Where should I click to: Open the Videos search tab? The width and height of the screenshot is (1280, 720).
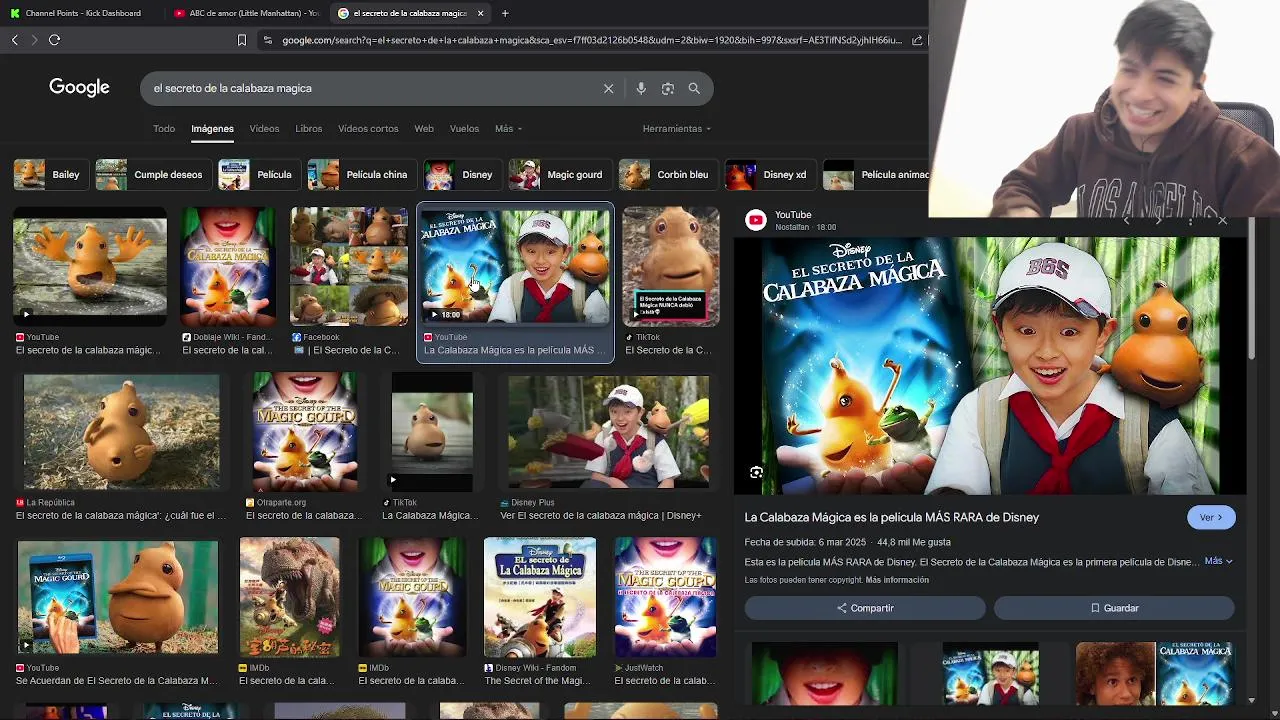point(264,129)
